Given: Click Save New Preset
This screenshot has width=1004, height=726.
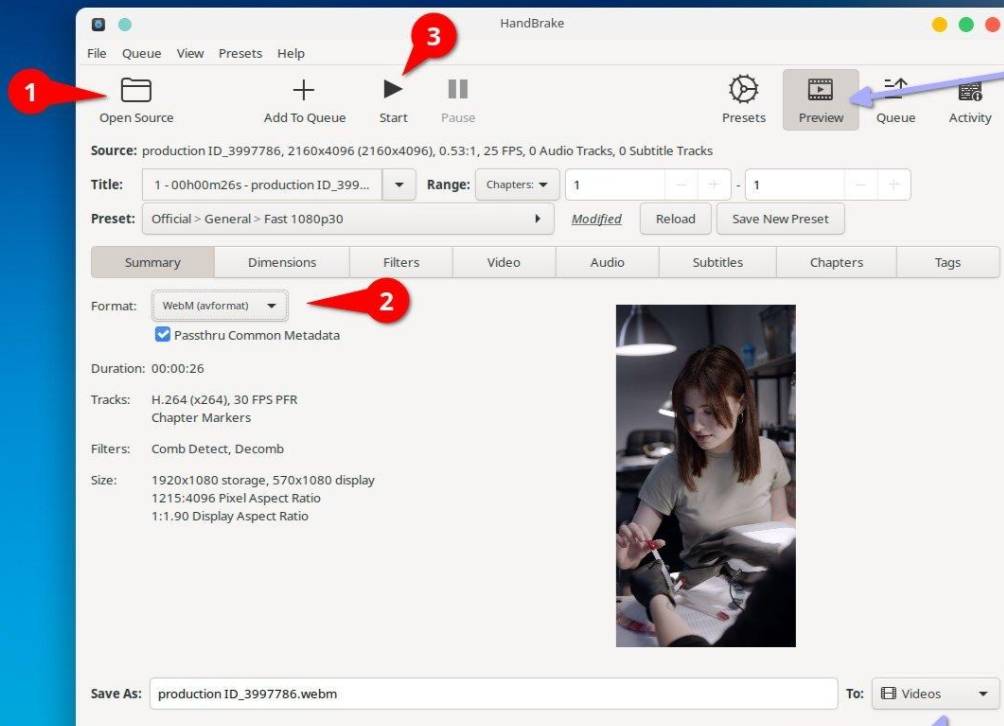Looking at the screenshot, I should 781,218.
